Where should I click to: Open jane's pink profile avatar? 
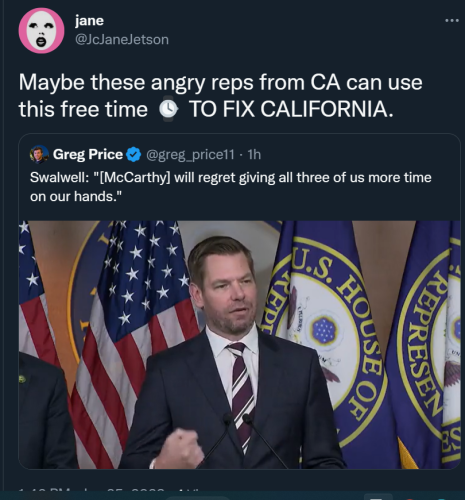point(41,31)
